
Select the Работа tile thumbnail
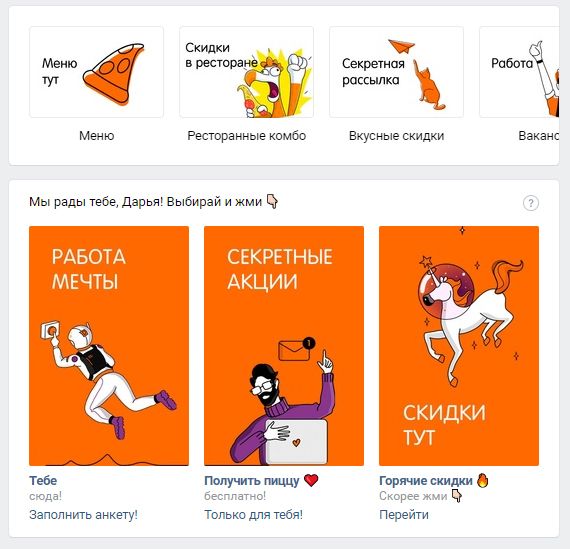[519, 72]
